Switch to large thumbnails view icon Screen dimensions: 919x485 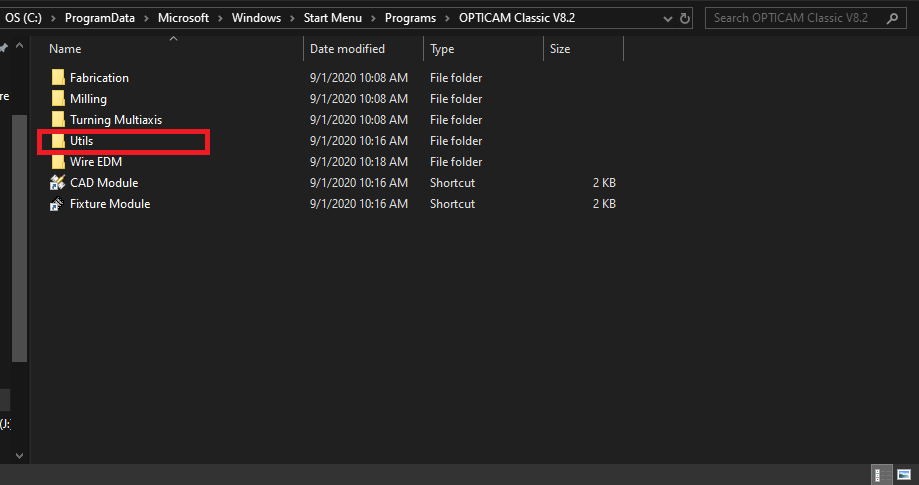[904, 474]
